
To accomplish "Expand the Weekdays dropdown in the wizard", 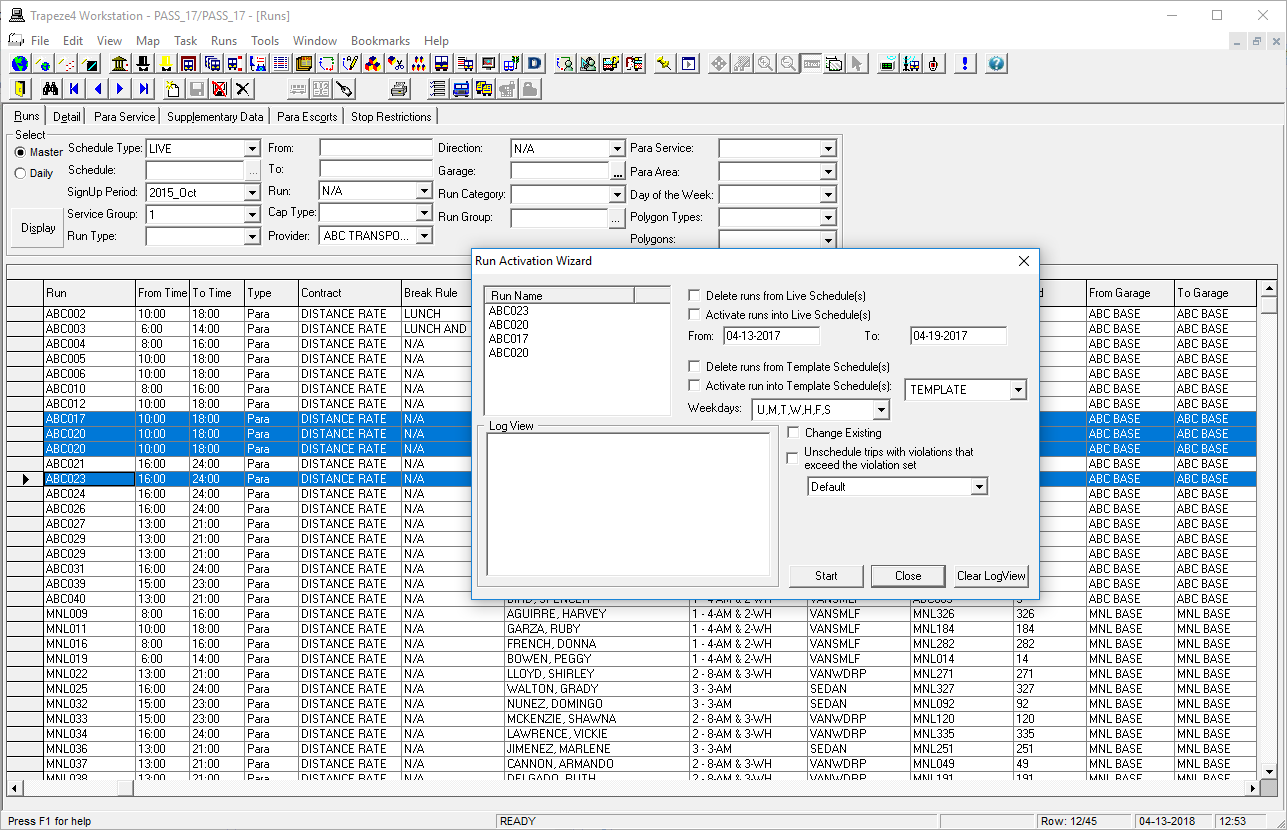I will (x=879, y=409).
